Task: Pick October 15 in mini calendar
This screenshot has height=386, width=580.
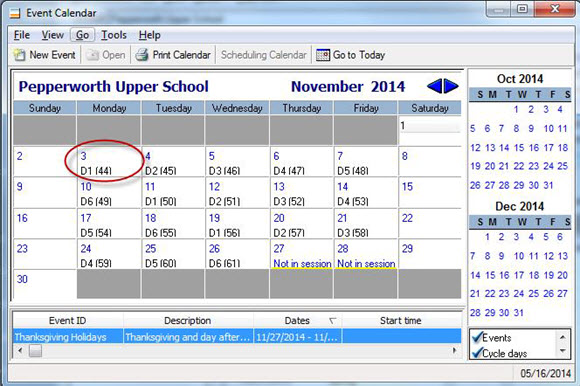Action: point(519,148)
